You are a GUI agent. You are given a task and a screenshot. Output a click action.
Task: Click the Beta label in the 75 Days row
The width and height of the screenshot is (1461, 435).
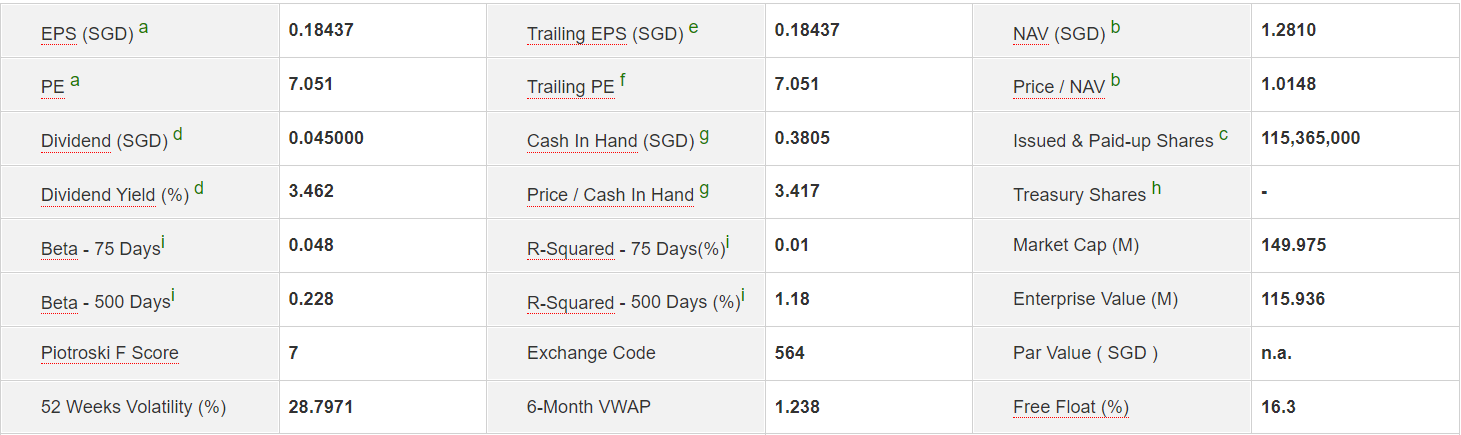59,249
